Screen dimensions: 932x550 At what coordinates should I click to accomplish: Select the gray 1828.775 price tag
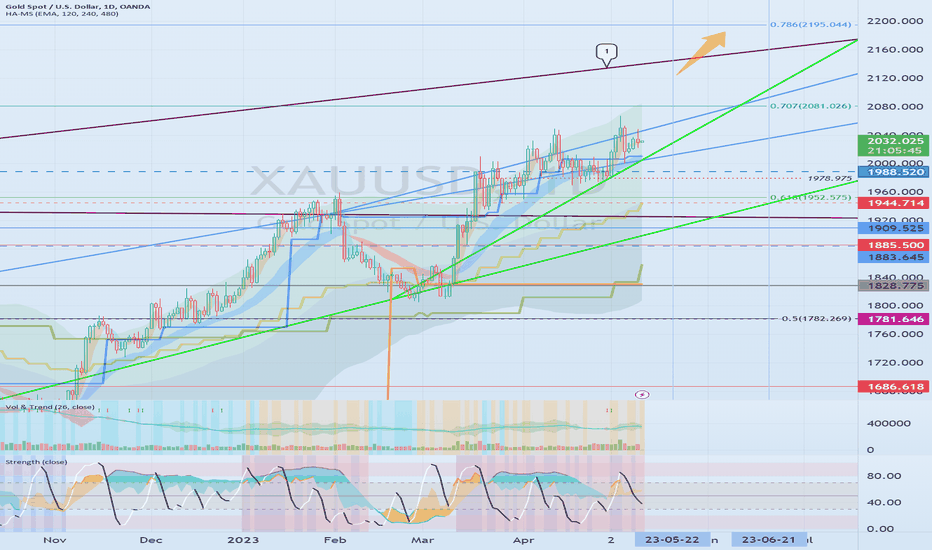tap(895, 286)
